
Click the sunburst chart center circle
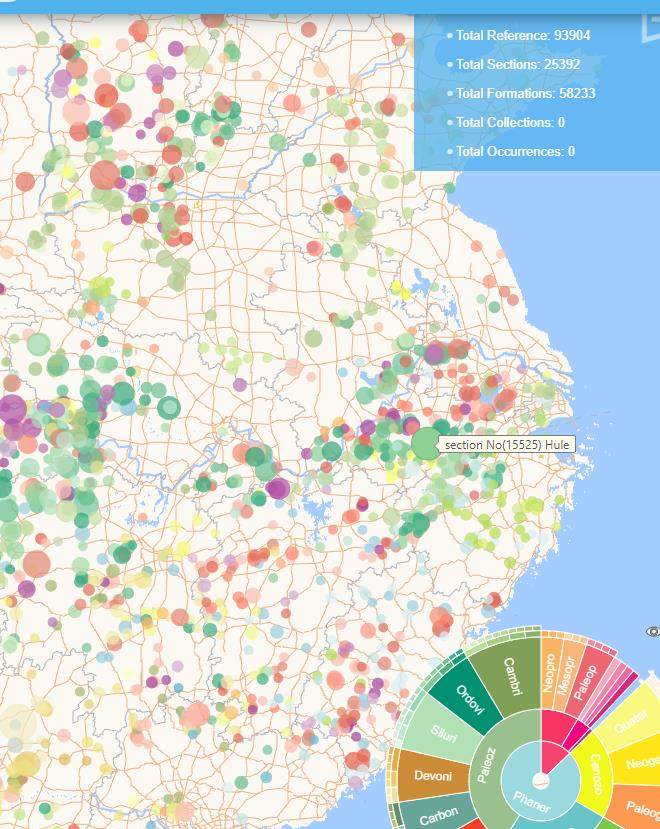[x=540, y=779]
